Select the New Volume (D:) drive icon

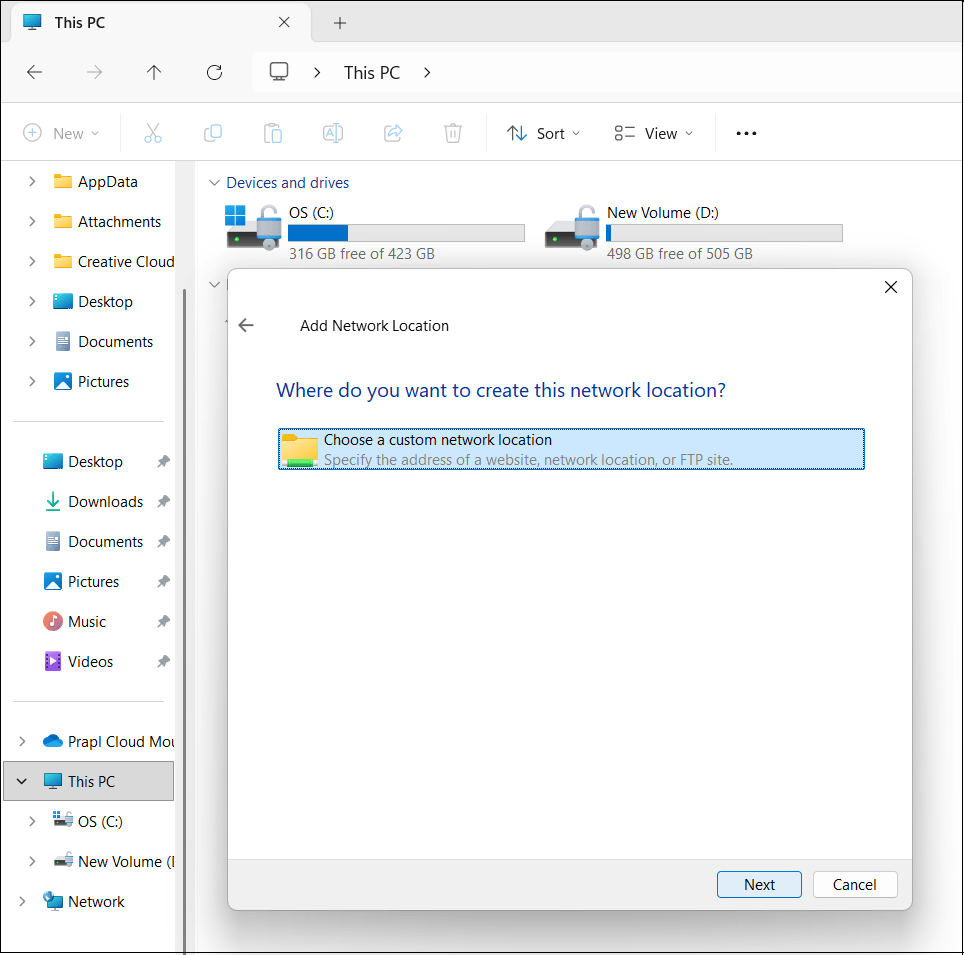coord(572,227)
